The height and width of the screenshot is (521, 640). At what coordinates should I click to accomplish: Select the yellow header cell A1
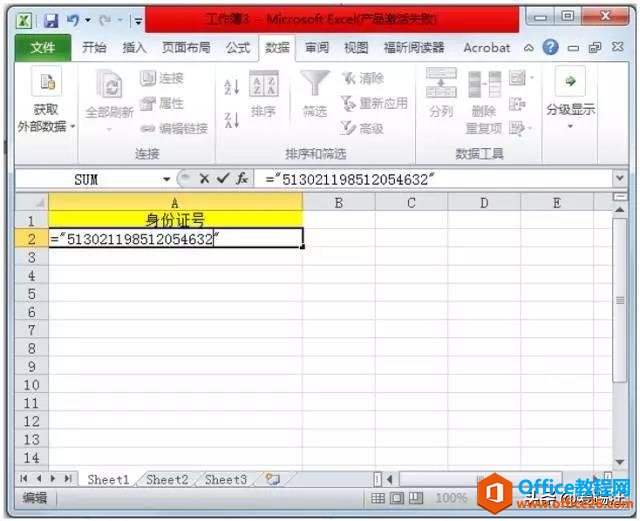[176, 220]
